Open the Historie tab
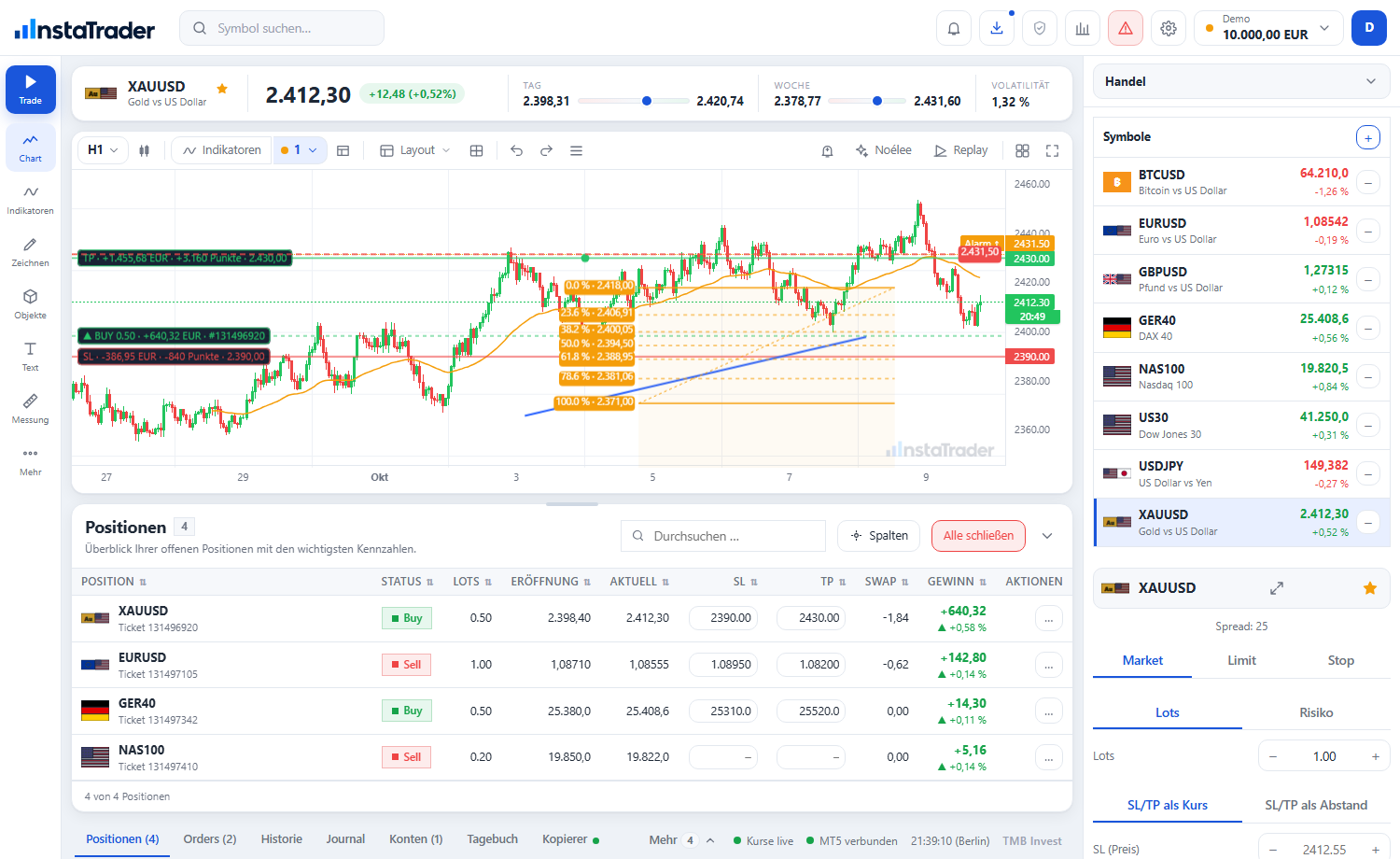 (x=282, y=839)
